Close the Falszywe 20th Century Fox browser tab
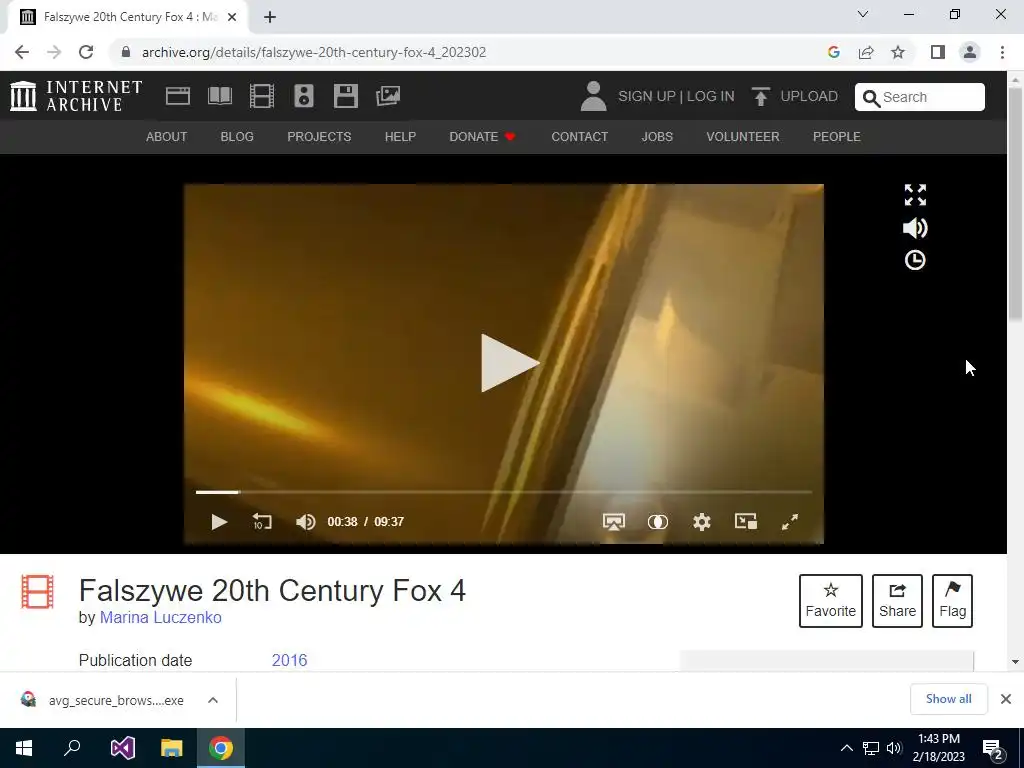The image size is (1024, 768). (x=232, y=17)
